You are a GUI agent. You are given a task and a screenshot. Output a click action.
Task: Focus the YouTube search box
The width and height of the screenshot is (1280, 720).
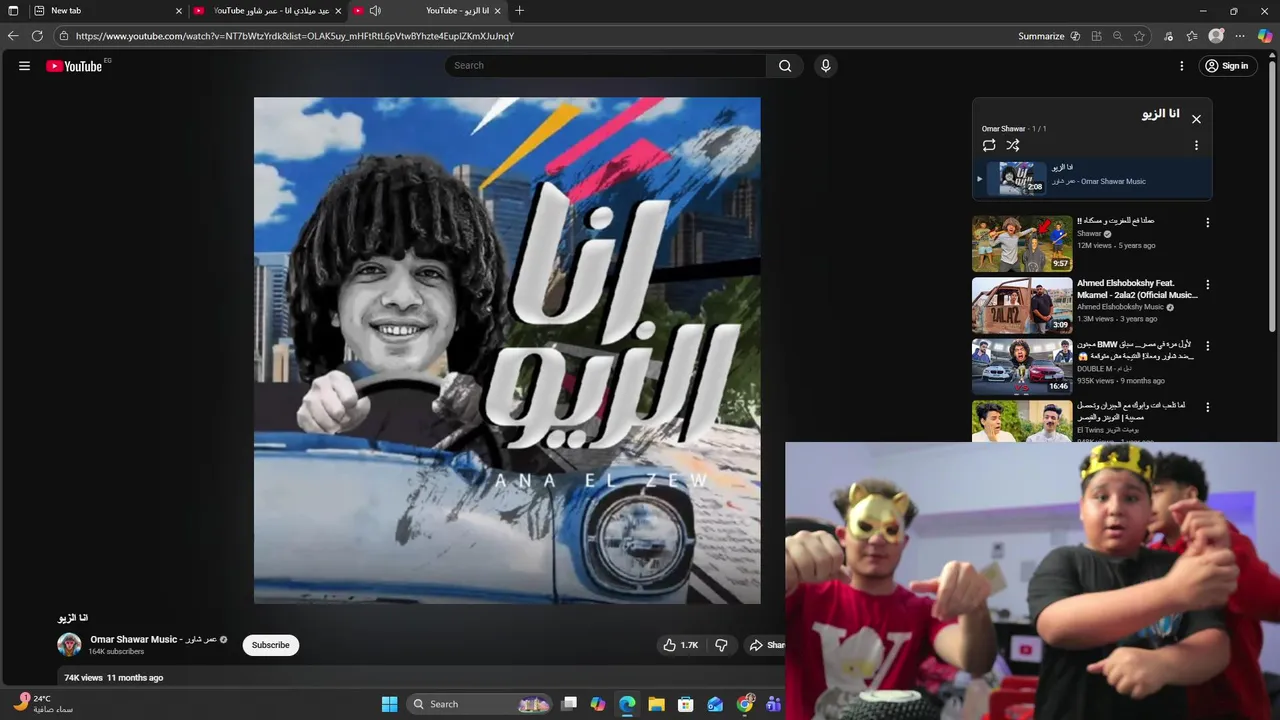606,66
